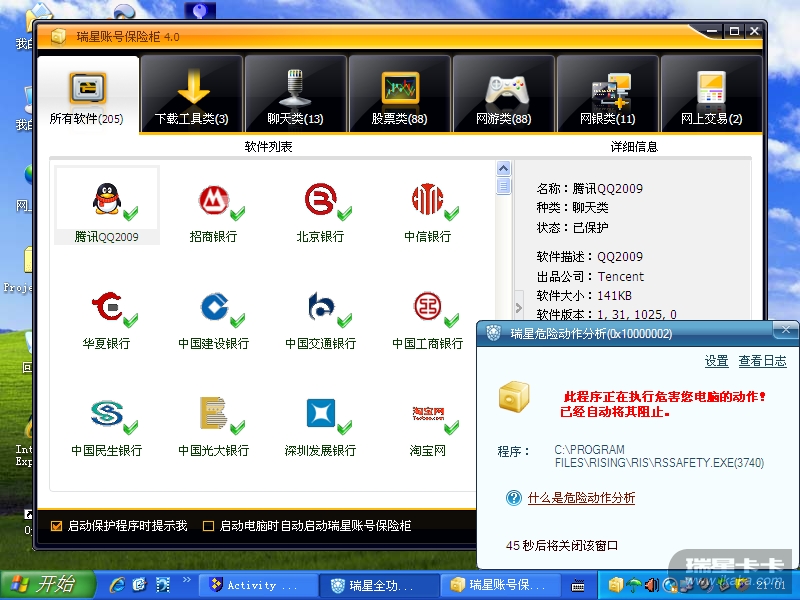Click the RSSAFETY.EXE program path text
The image size is (800, 600).
click(659, 456)
